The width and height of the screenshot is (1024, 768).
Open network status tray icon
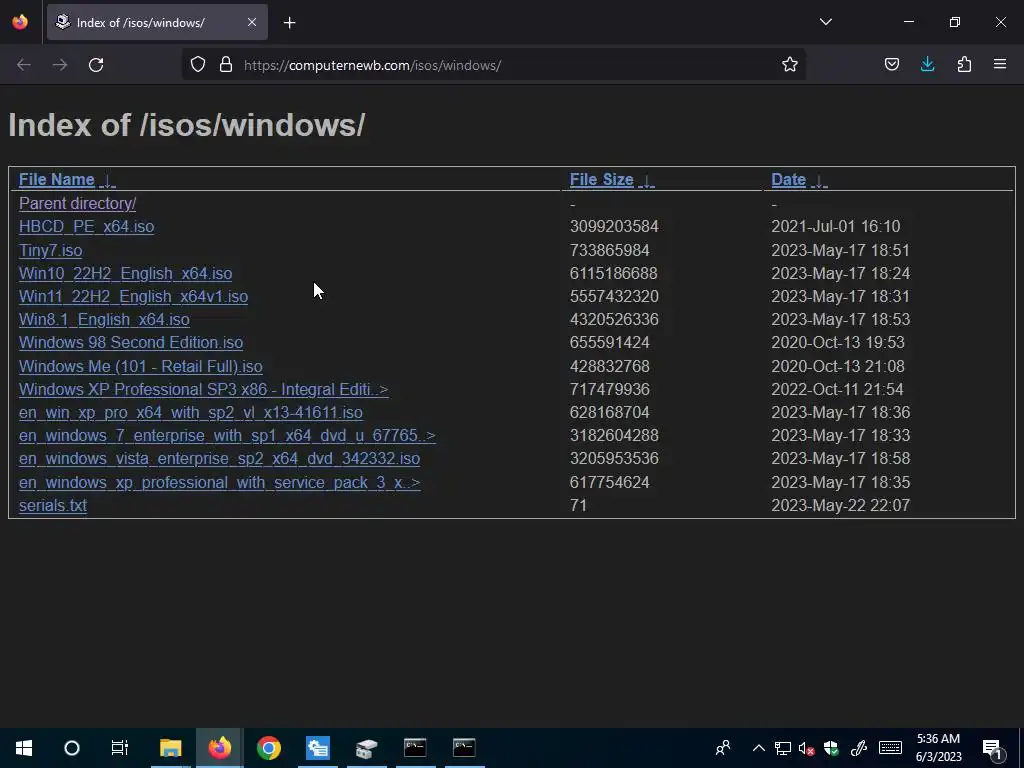point(782,748)
